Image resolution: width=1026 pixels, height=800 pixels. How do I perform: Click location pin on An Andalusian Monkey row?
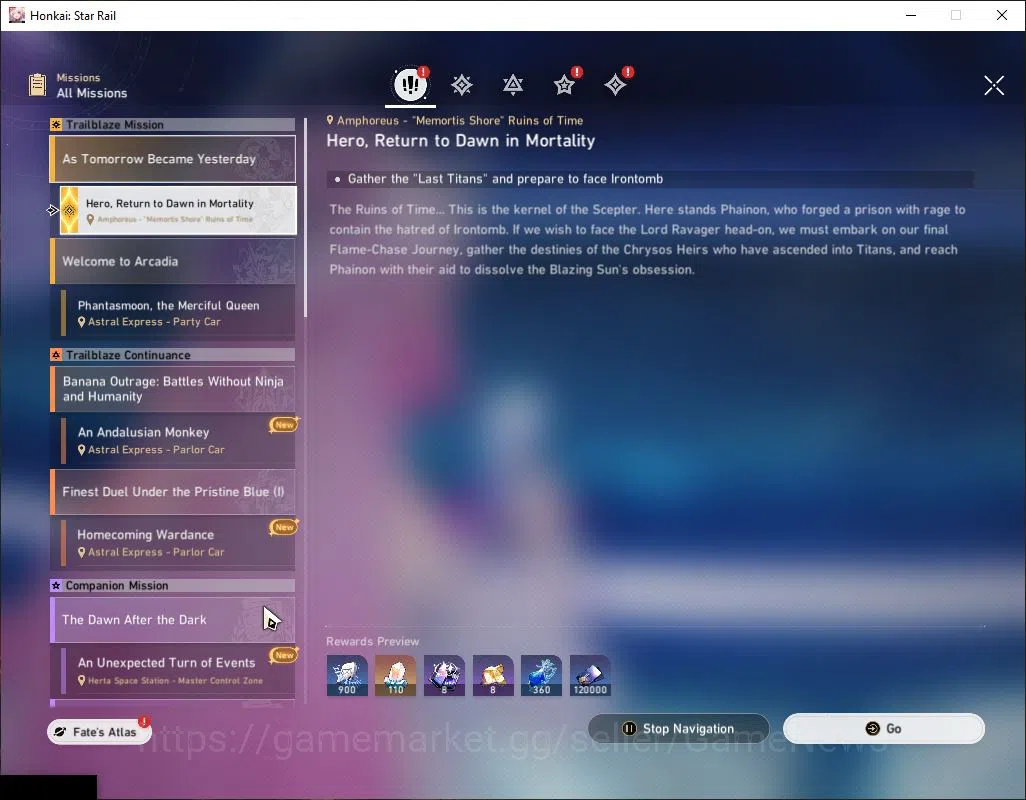pyautogui.click(x=81, y=449)
